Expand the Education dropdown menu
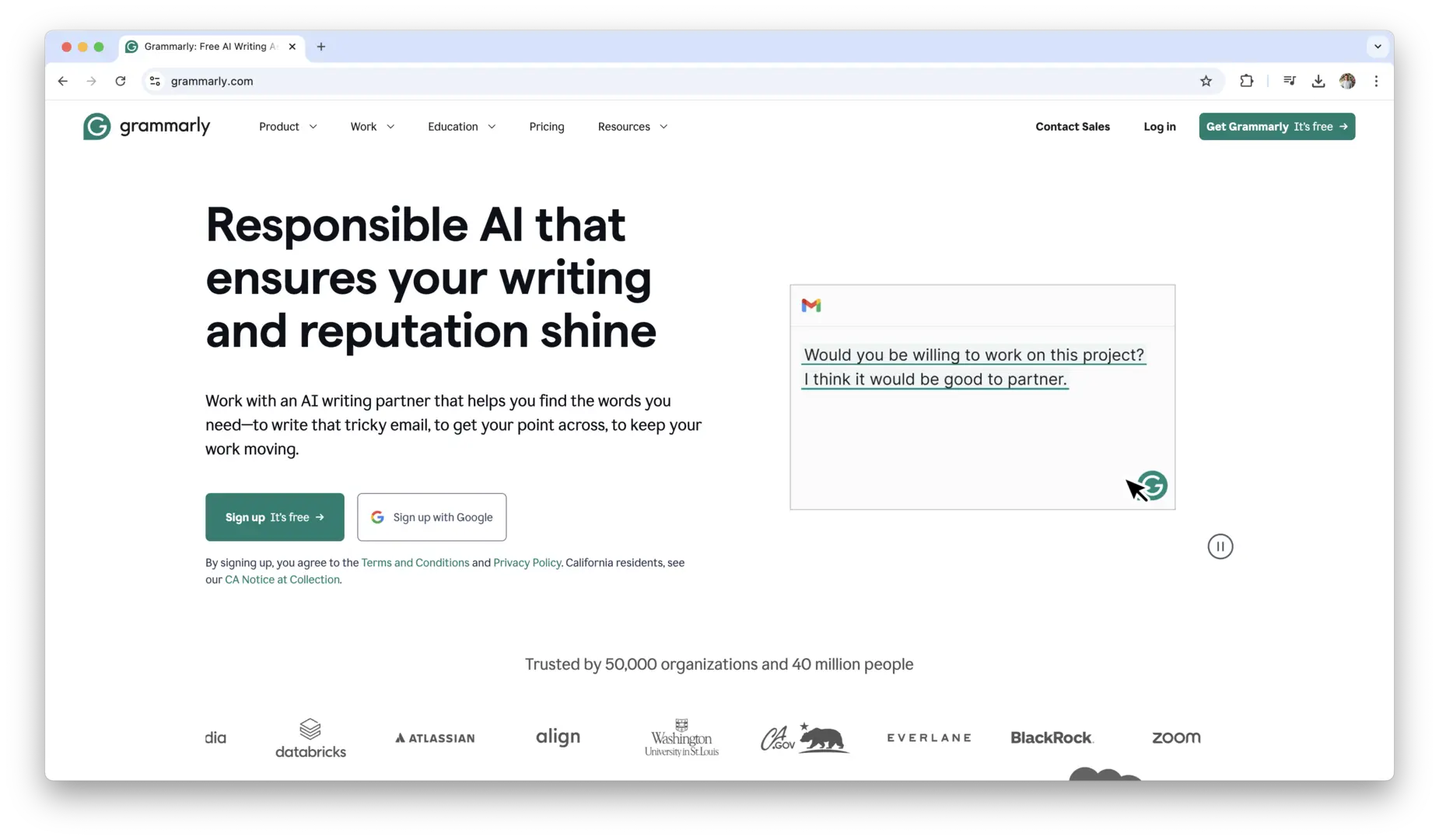Image resolution: width=1439 pixels, height=840 pixels. click(461, 127)
